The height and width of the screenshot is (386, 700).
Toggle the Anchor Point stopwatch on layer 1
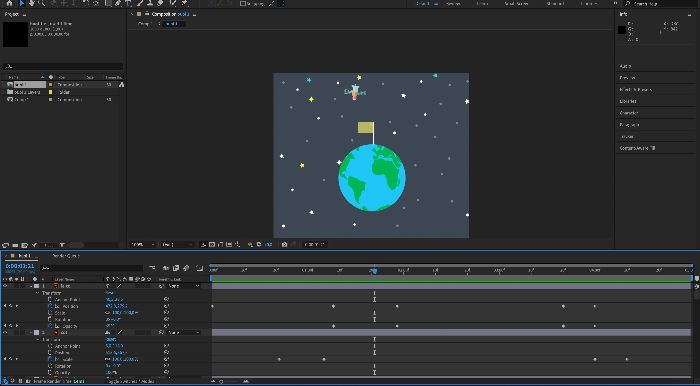(x=50, y=299)
